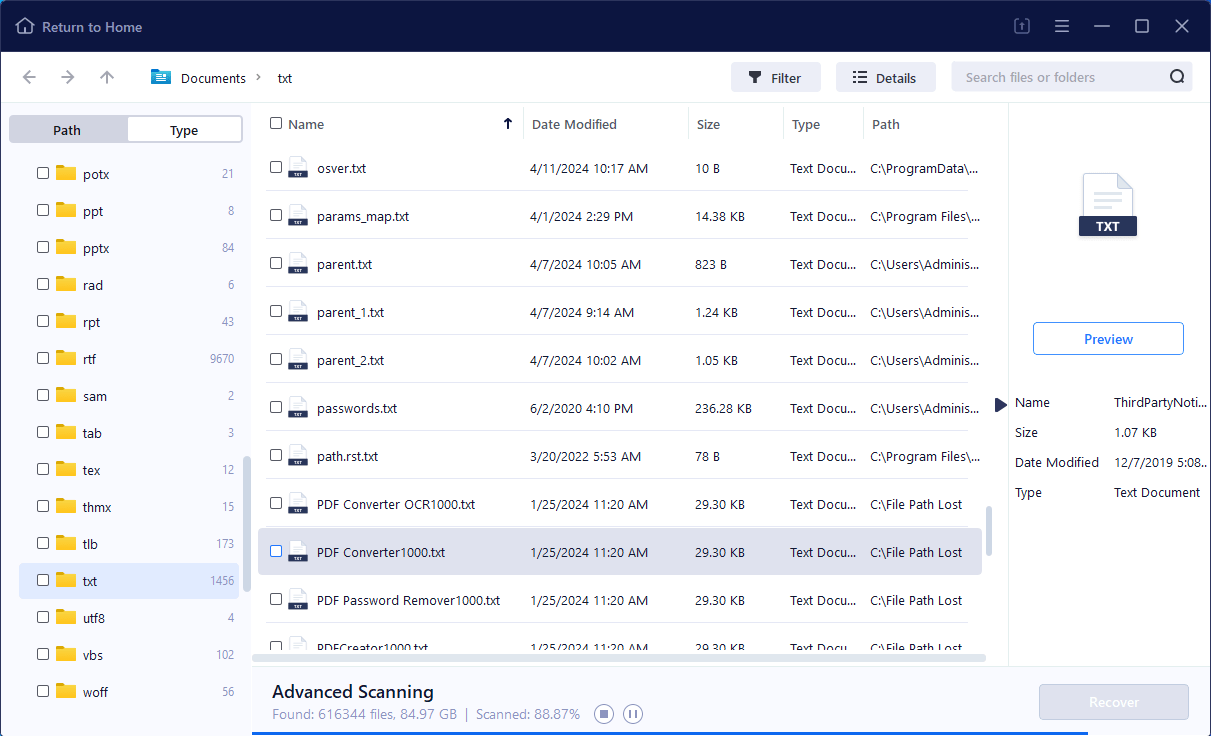The image size is (1211, 736).
Task: Click the Return to Home icon
Action: (x=25, y=27)
